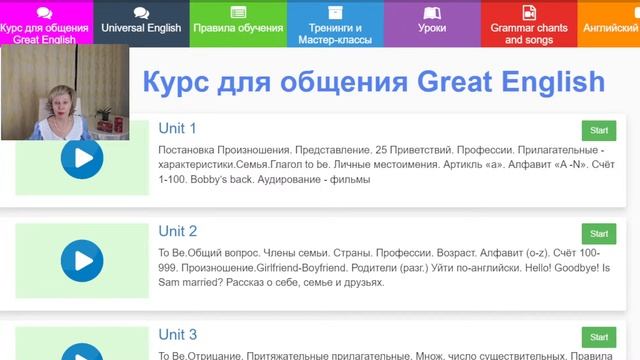Click the Start button for Unit 1
The width and height of the screenshot is (640, 360).
[x=599, y=131]
